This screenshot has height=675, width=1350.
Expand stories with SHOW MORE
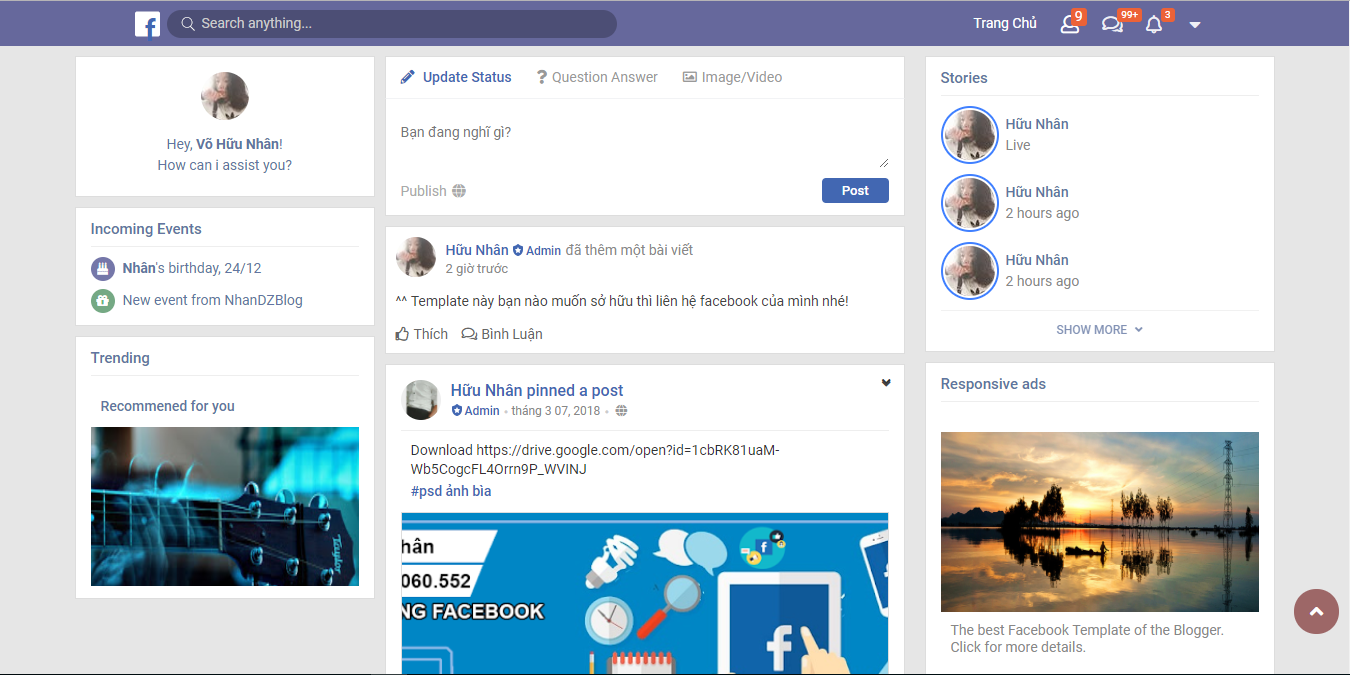pos(1100,329)
